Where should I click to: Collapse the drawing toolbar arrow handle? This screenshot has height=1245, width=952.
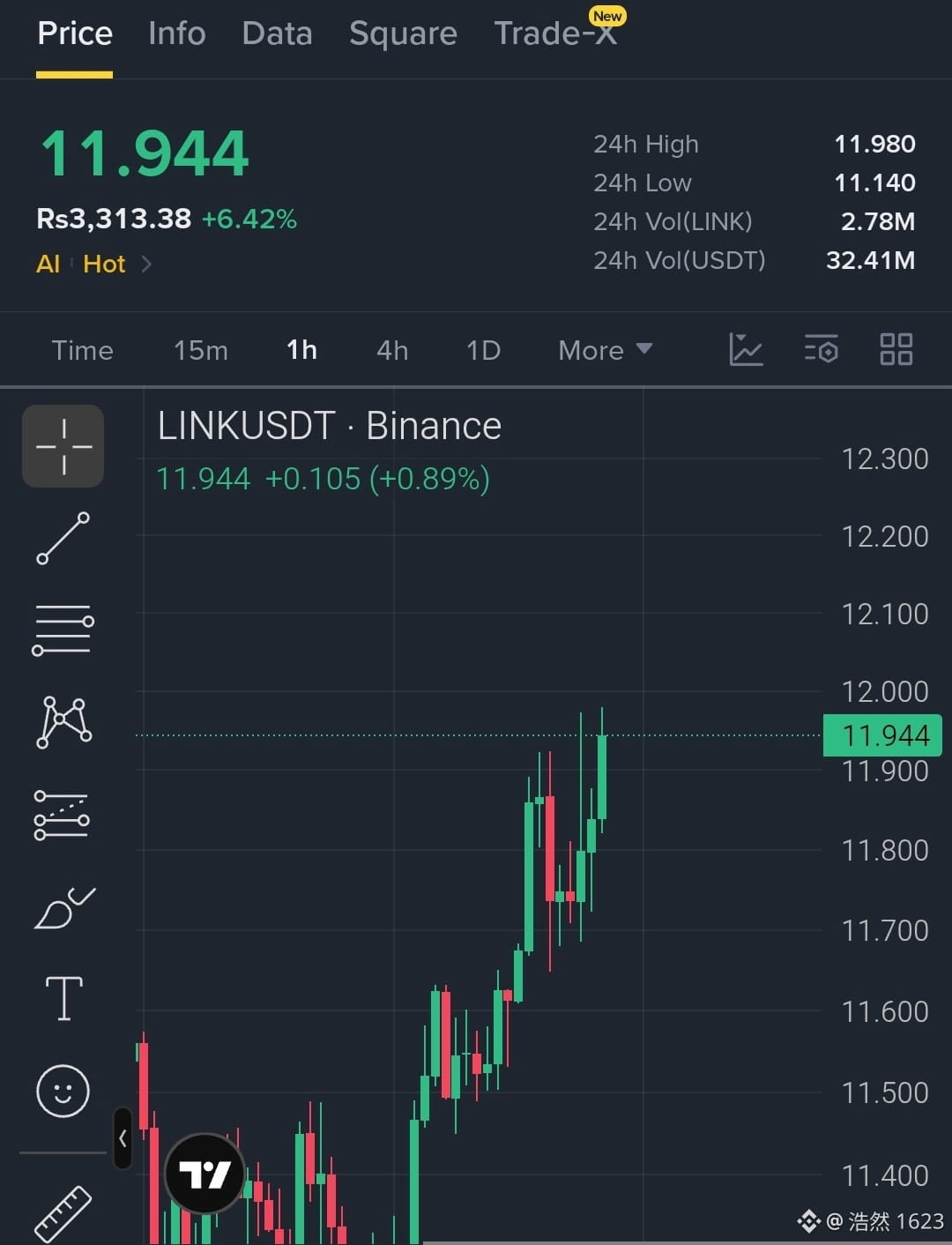coord(123,1138)
